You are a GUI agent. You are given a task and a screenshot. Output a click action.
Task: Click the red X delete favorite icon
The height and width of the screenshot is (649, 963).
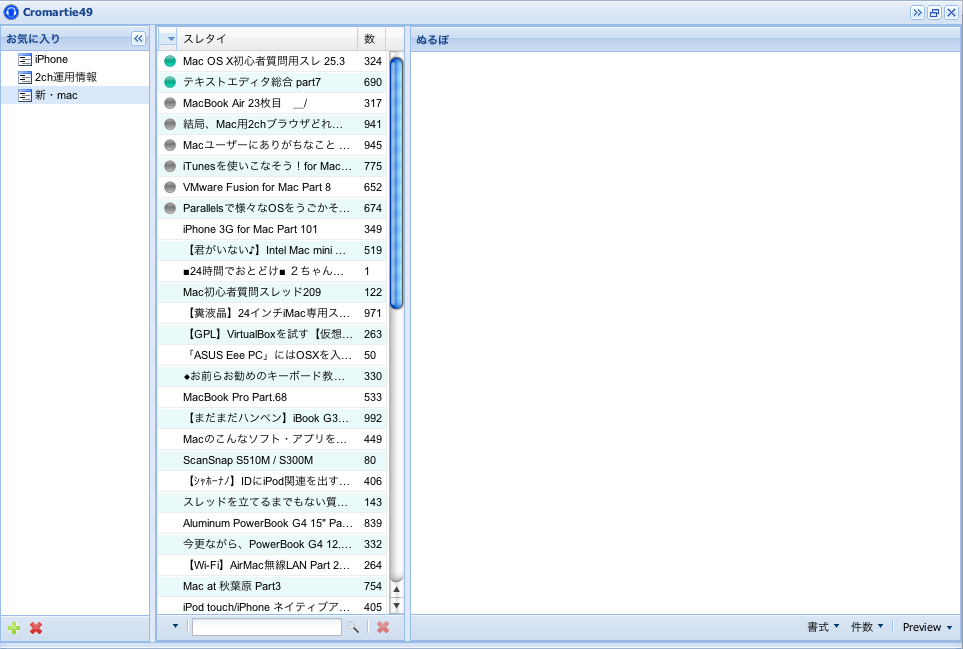tap(36, 628)
